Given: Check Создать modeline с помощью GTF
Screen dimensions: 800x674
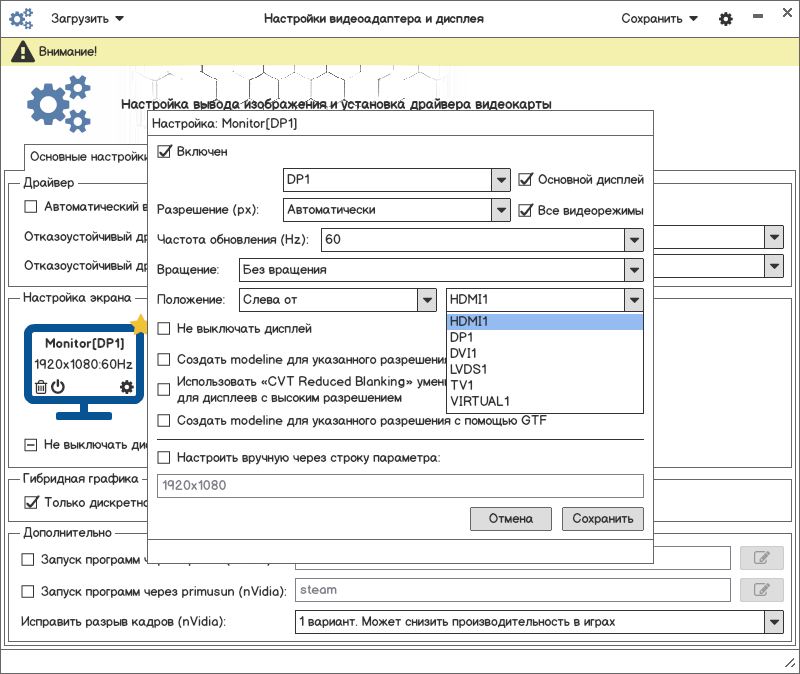Looking at the screenshot, I should click(164, 420).
